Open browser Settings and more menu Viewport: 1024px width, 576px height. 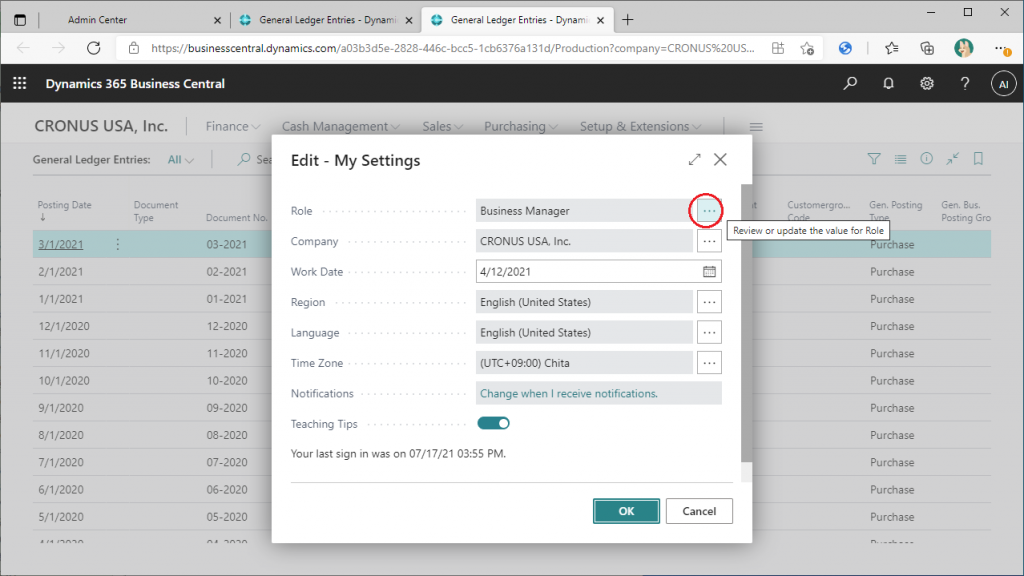(x=1001, y=48)
